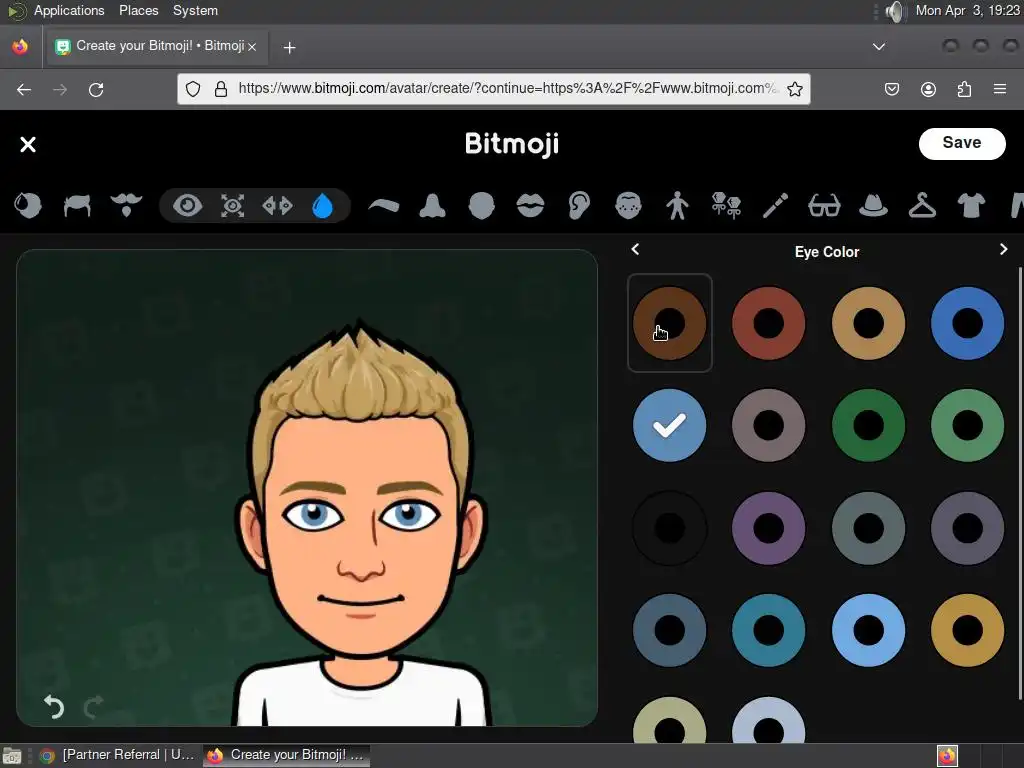Image resolution: width=1024 pixels, height=768 pixels.
Task: Select the eye shape icon
Action: tap(187, 206)
